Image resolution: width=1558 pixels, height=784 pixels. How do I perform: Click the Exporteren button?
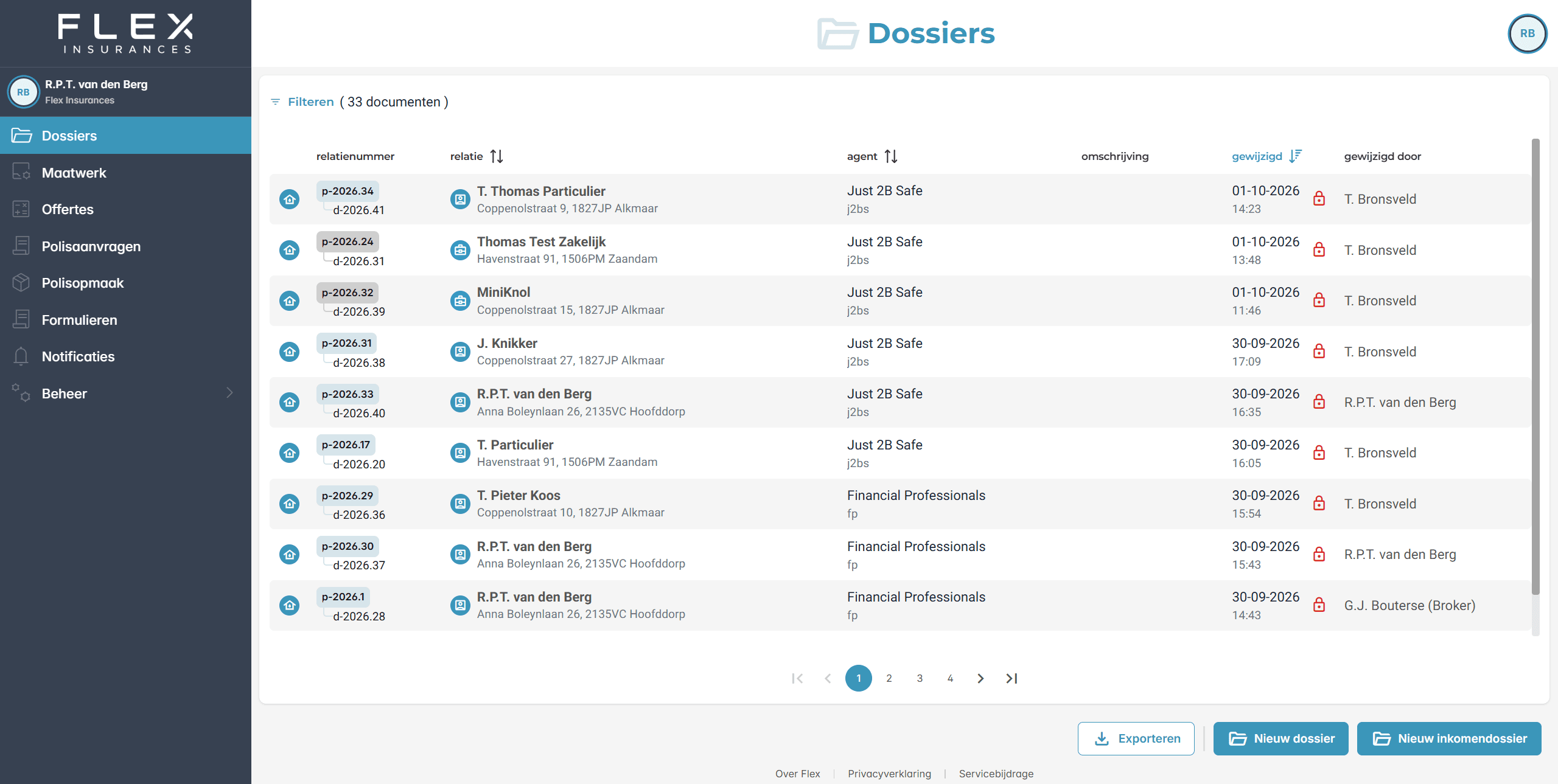point(1136,738)
